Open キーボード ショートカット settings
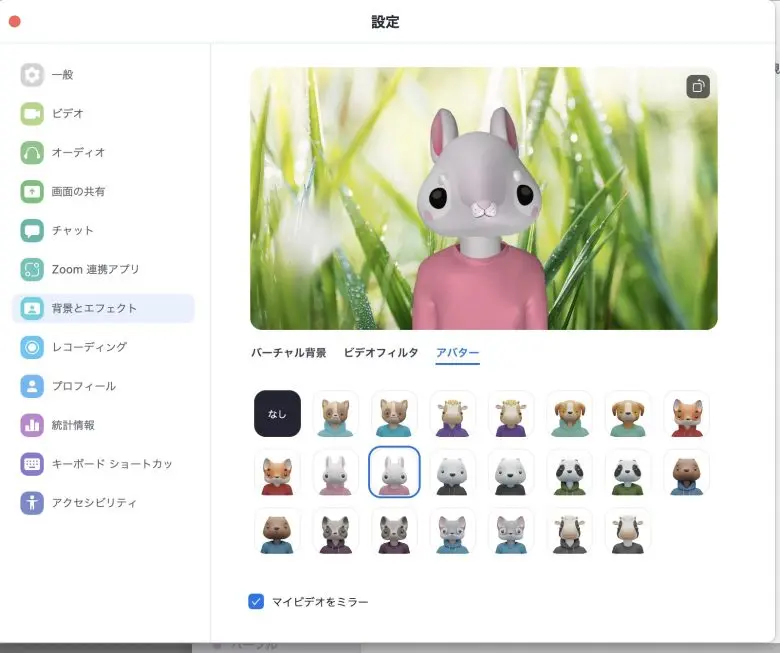 point(103,464)
